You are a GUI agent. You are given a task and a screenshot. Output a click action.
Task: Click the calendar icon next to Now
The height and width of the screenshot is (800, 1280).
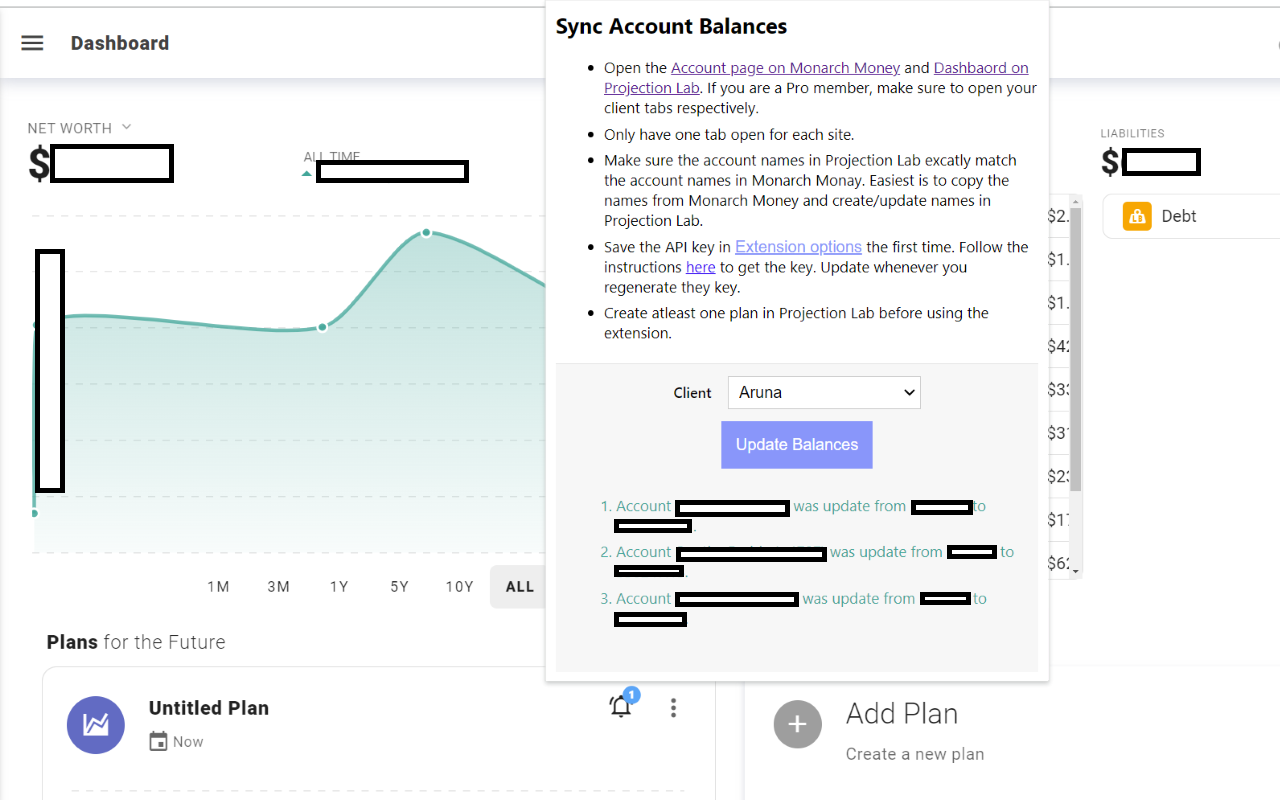[x=158, y=741]
